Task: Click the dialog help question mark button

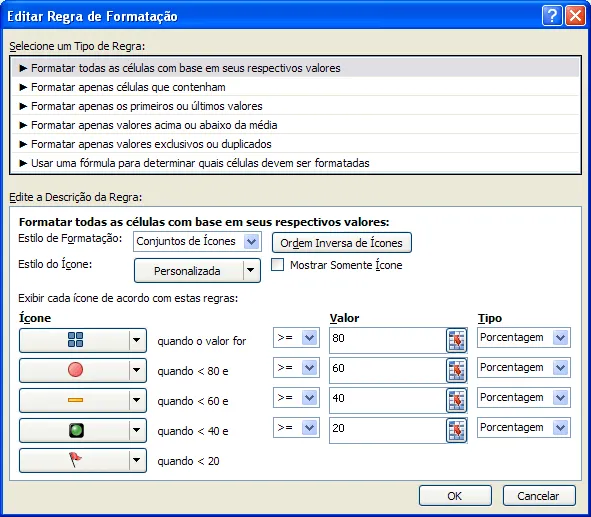Action: coord(552,16)
